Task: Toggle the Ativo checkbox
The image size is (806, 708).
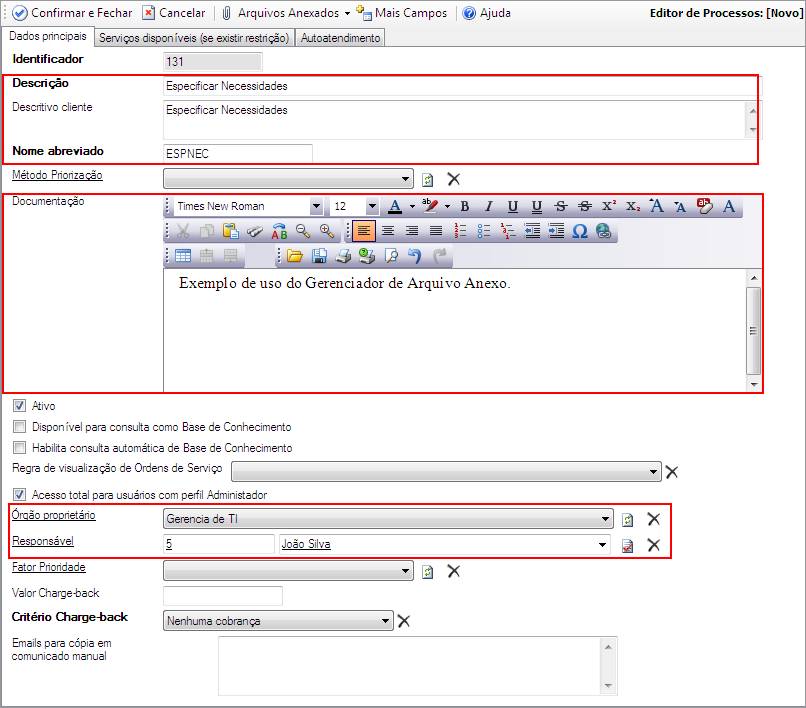Action: point(20,405)
